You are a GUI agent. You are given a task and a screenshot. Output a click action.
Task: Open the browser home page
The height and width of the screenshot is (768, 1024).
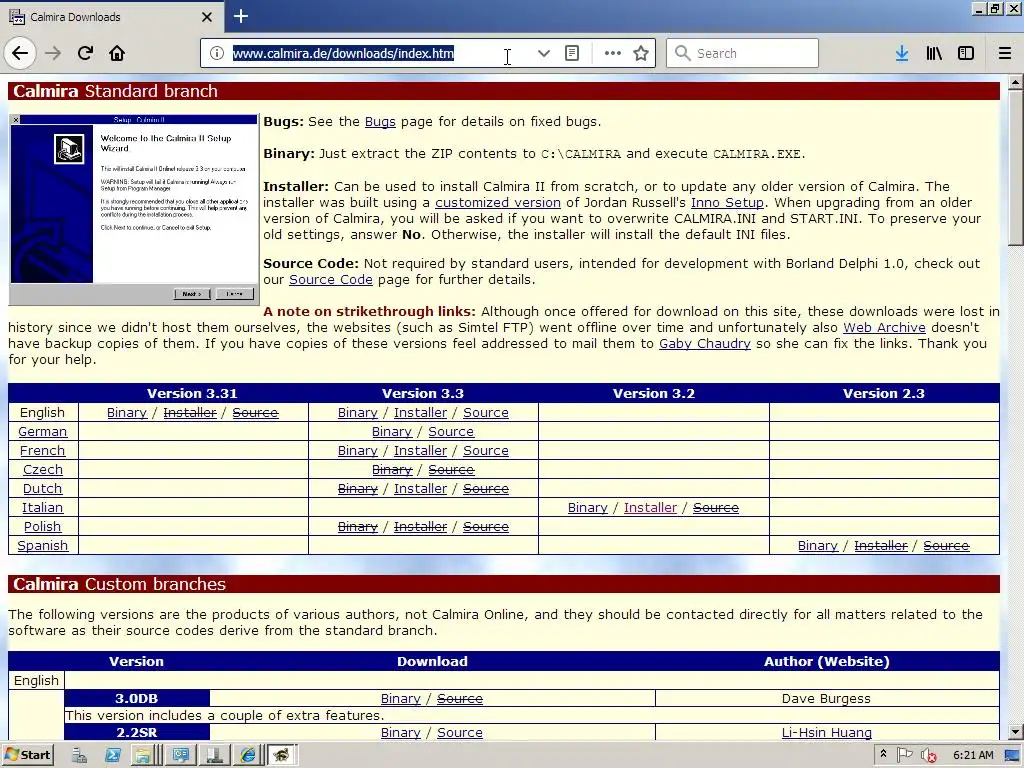tap(117, 53)
